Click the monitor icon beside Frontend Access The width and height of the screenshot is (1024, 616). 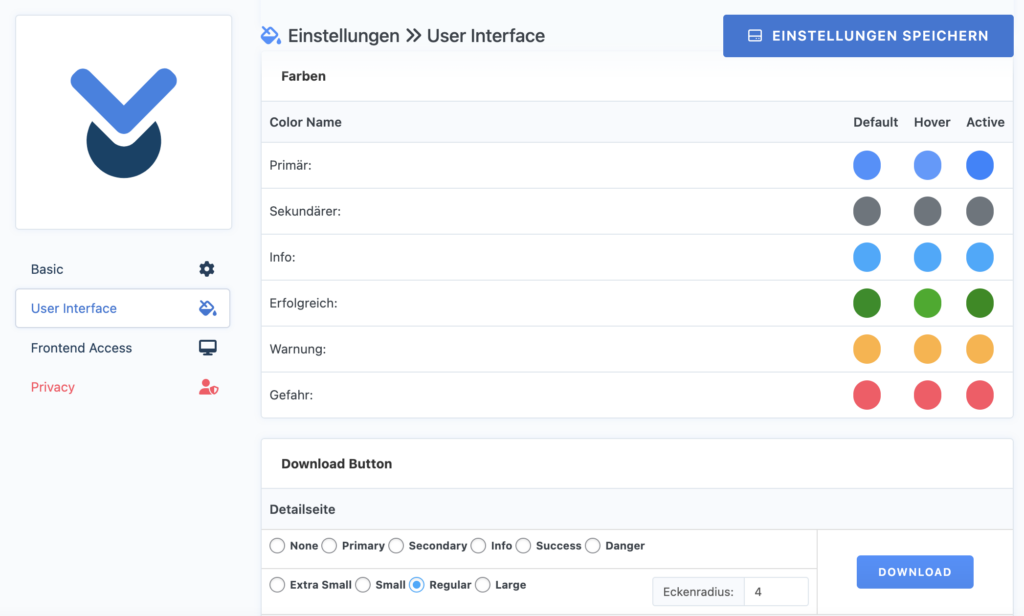point(208,348)
